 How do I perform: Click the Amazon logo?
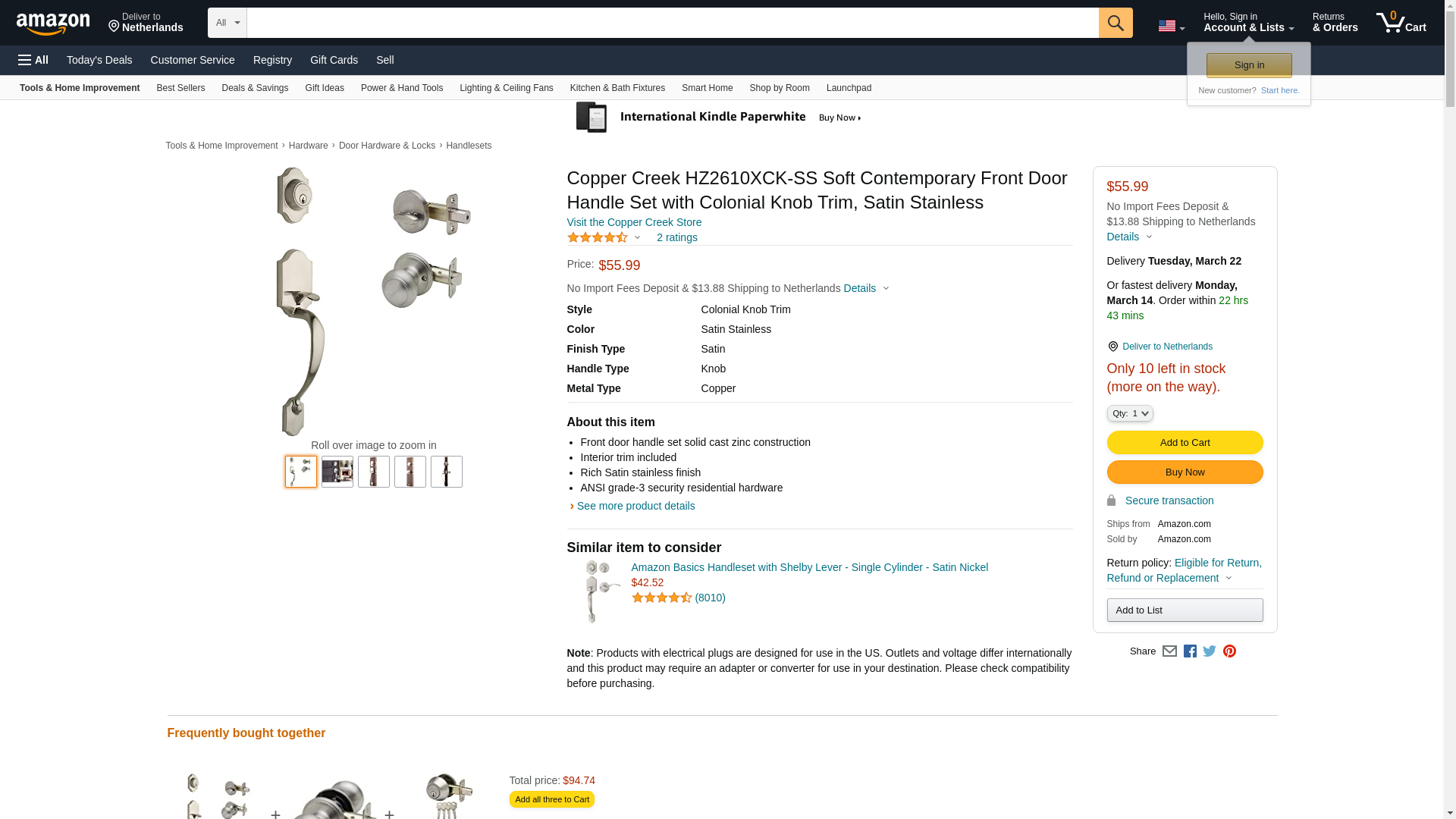pyautogui.click(x=53, y=24)
